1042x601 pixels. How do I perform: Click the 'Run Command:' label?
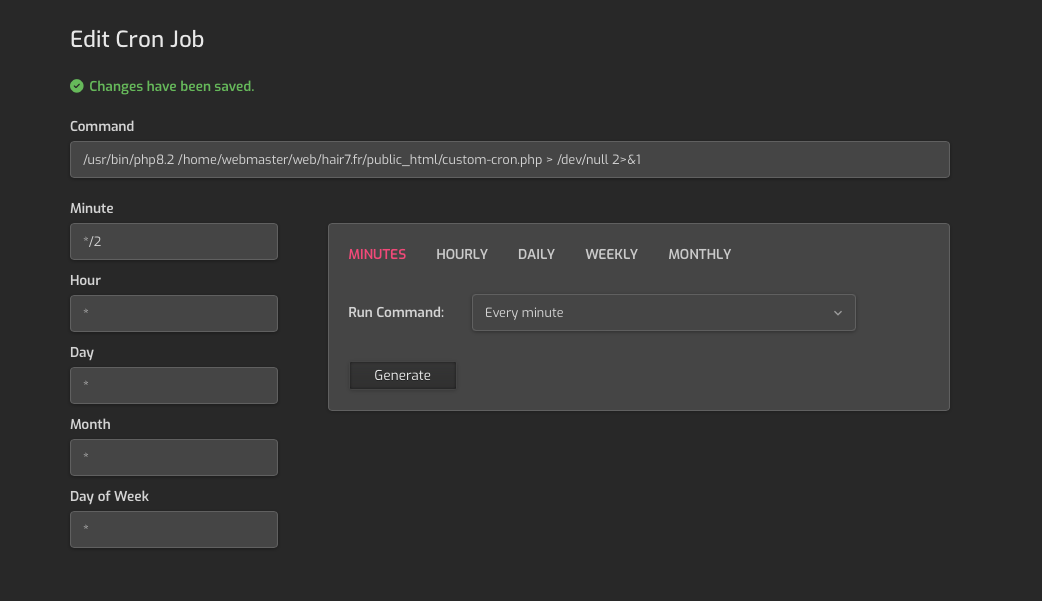click(x=396, y=312)
